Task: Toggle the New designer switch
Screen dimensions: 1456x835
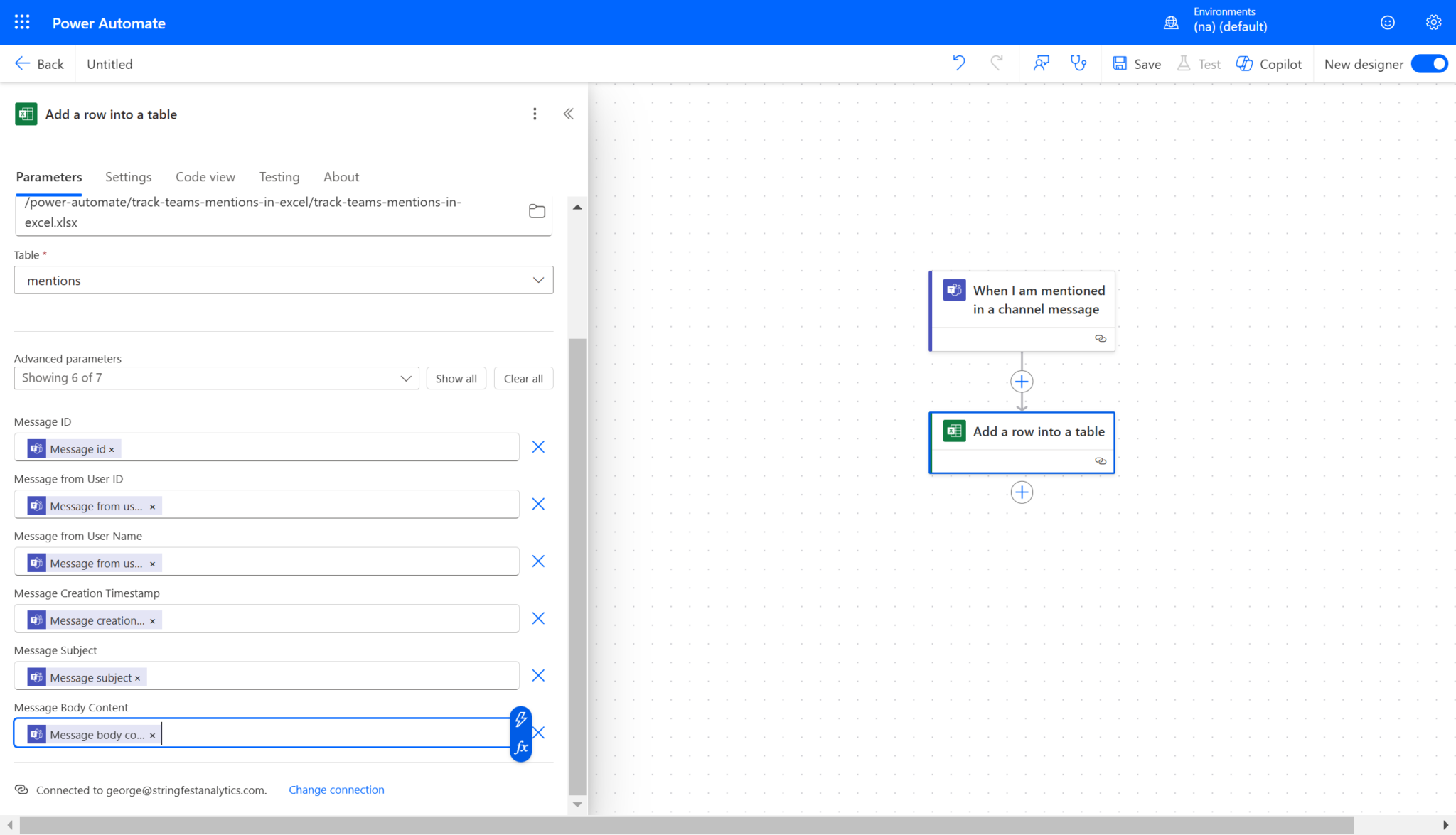Action: pos(1429,63)
